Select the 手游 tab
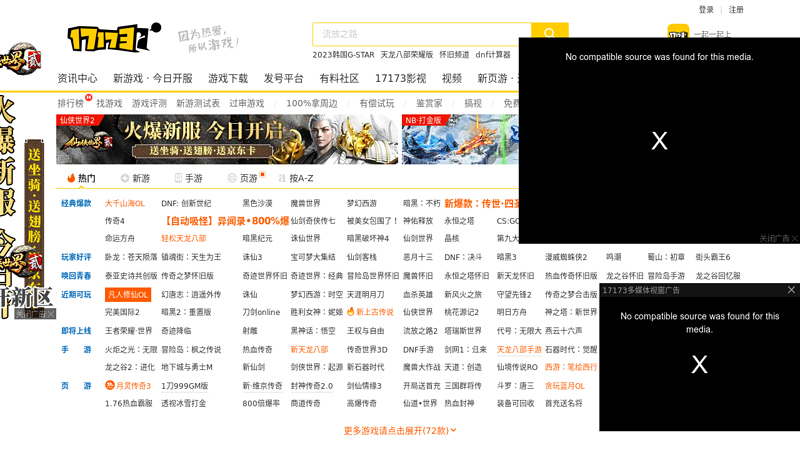The height and width of the screenshot is (450, 800). [188, 178]
